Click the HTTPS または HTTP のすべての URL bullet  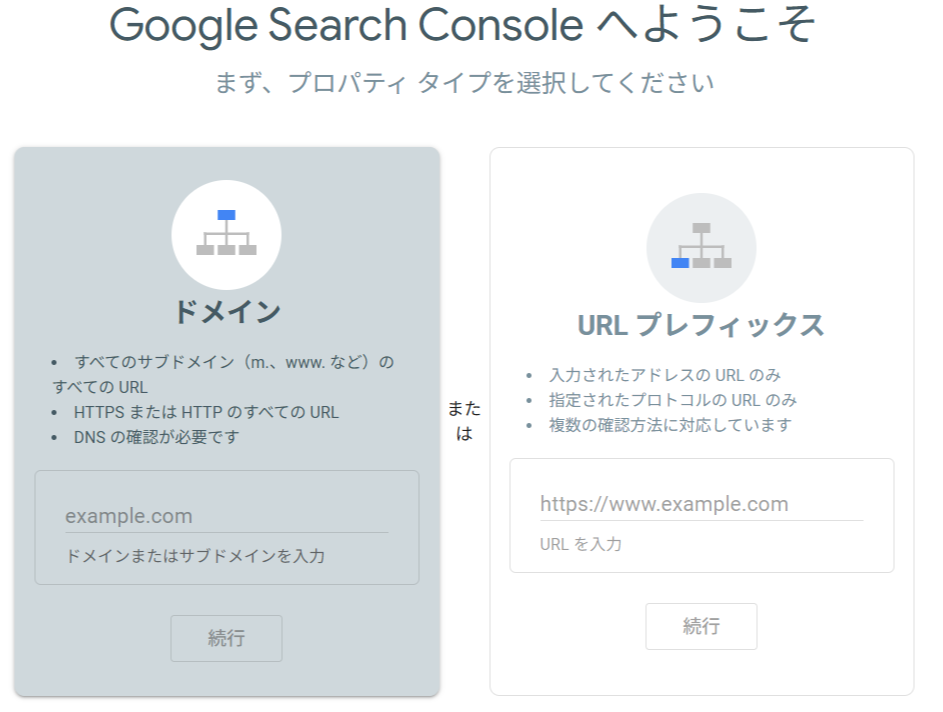[x=206, y=412]
